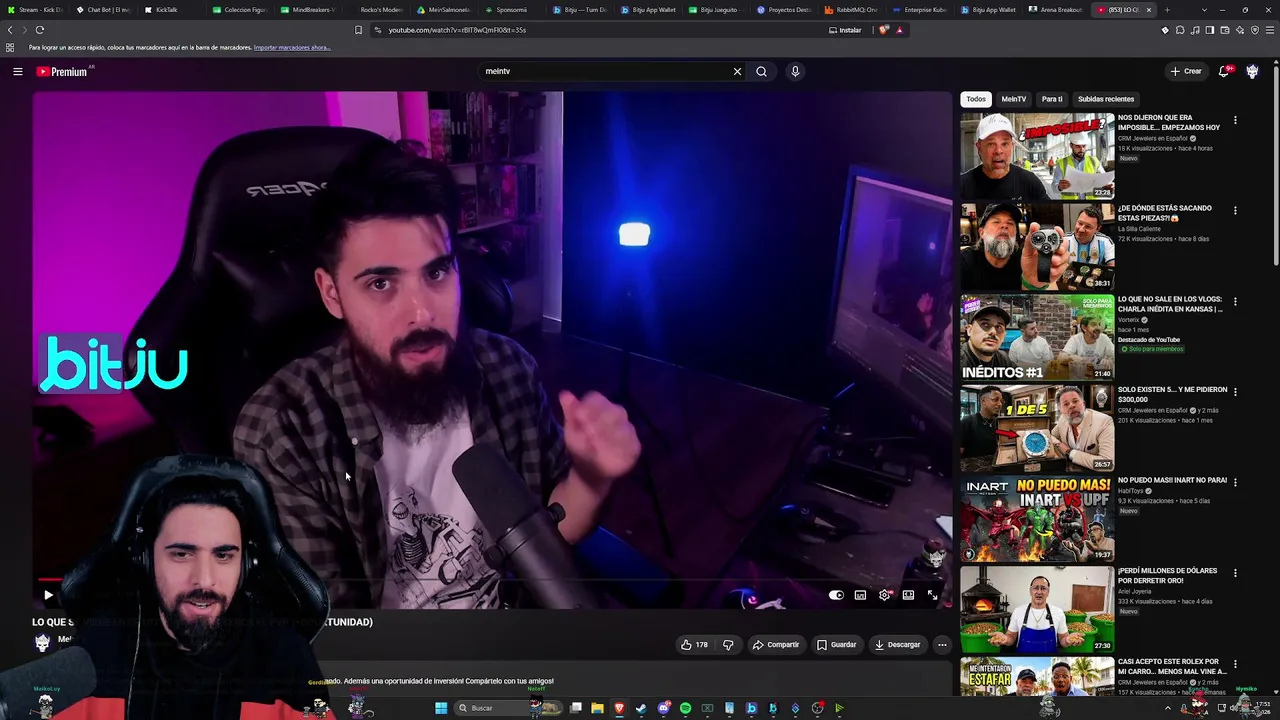
Task: Select the Subidas recientes filter chip
Action: pyautogui.click(x=1106, y=99)
